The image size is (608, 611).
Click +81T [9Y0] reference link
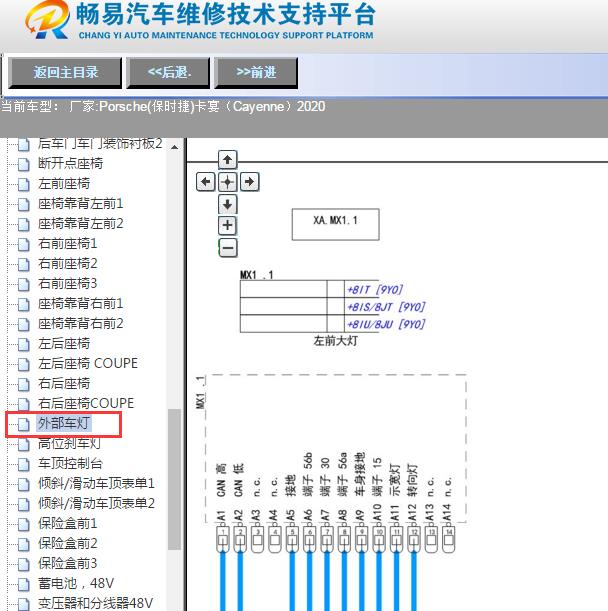[375, 290]
